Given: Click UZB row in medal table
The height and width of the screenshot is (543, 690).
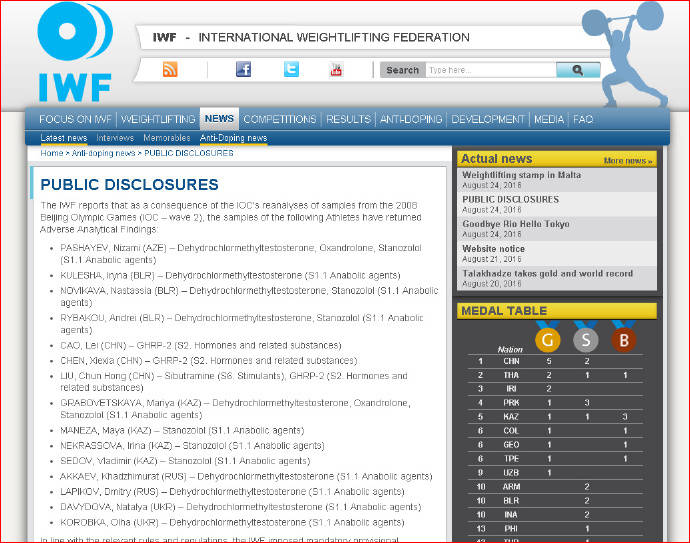Looking at the screenshot, I should (555, 473).
